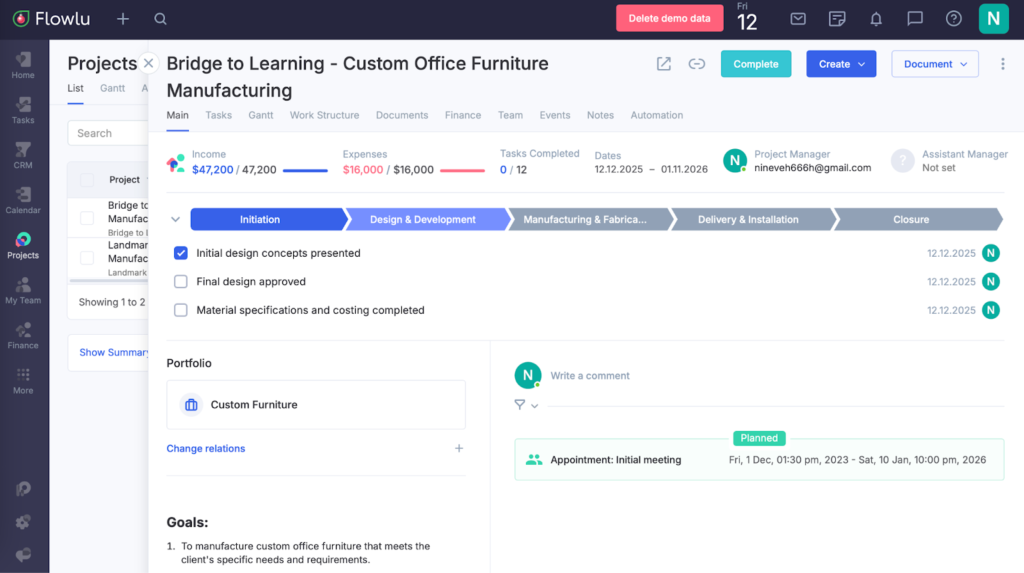Click Show Summary link

click(x=114, y=352)
